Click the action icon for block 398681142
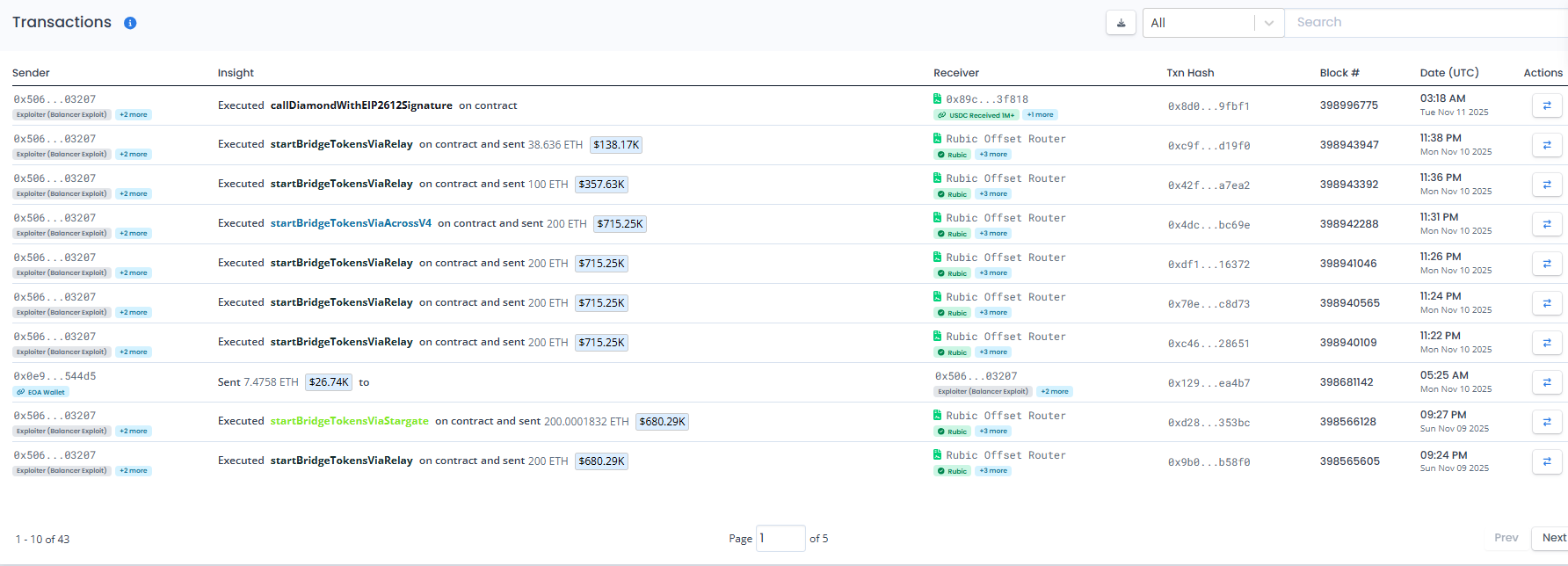The image size is (1568, 566). point(1546,382)
